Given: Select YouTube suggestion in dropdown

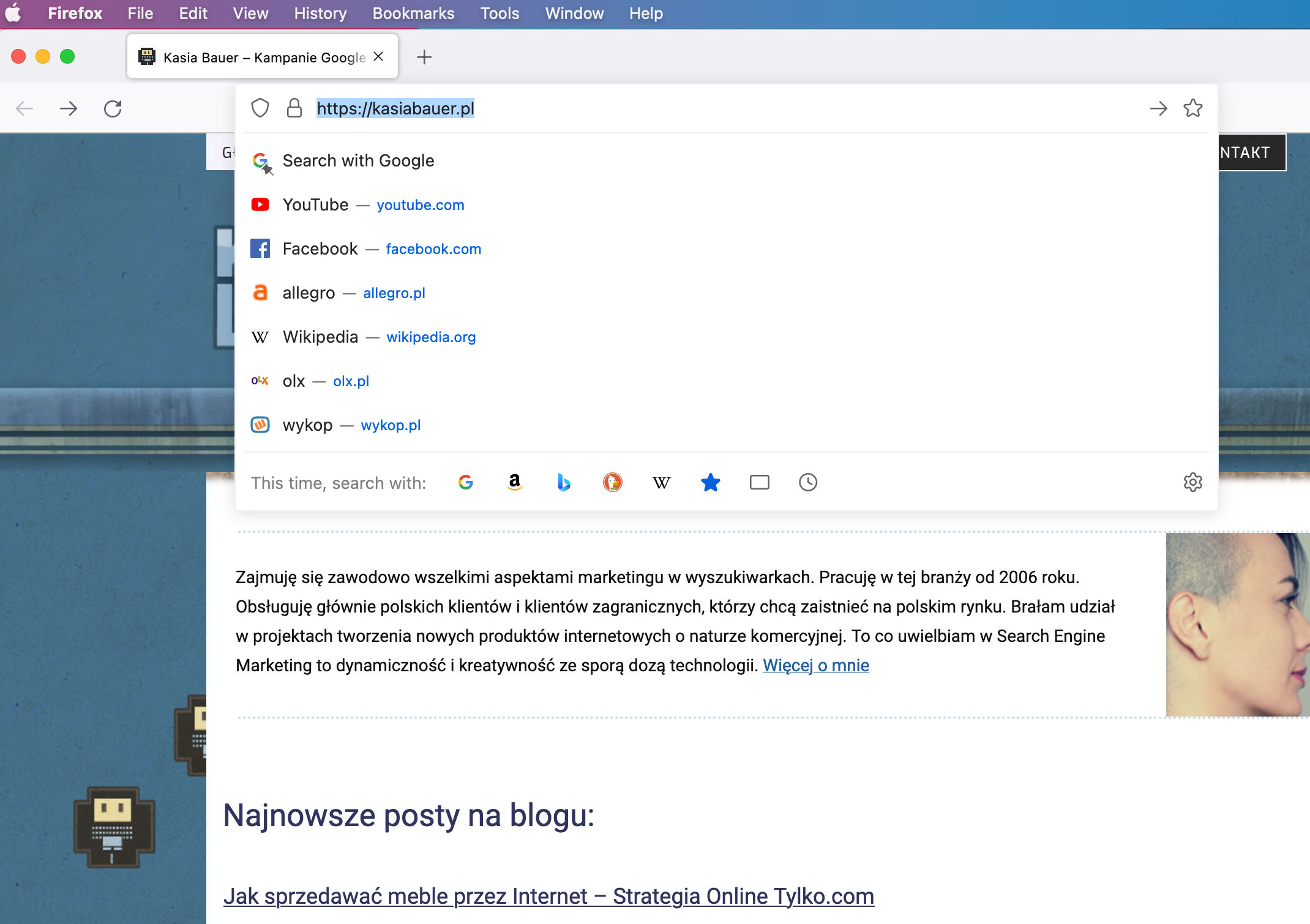Looking at the screenshot, I should [373, 204].
